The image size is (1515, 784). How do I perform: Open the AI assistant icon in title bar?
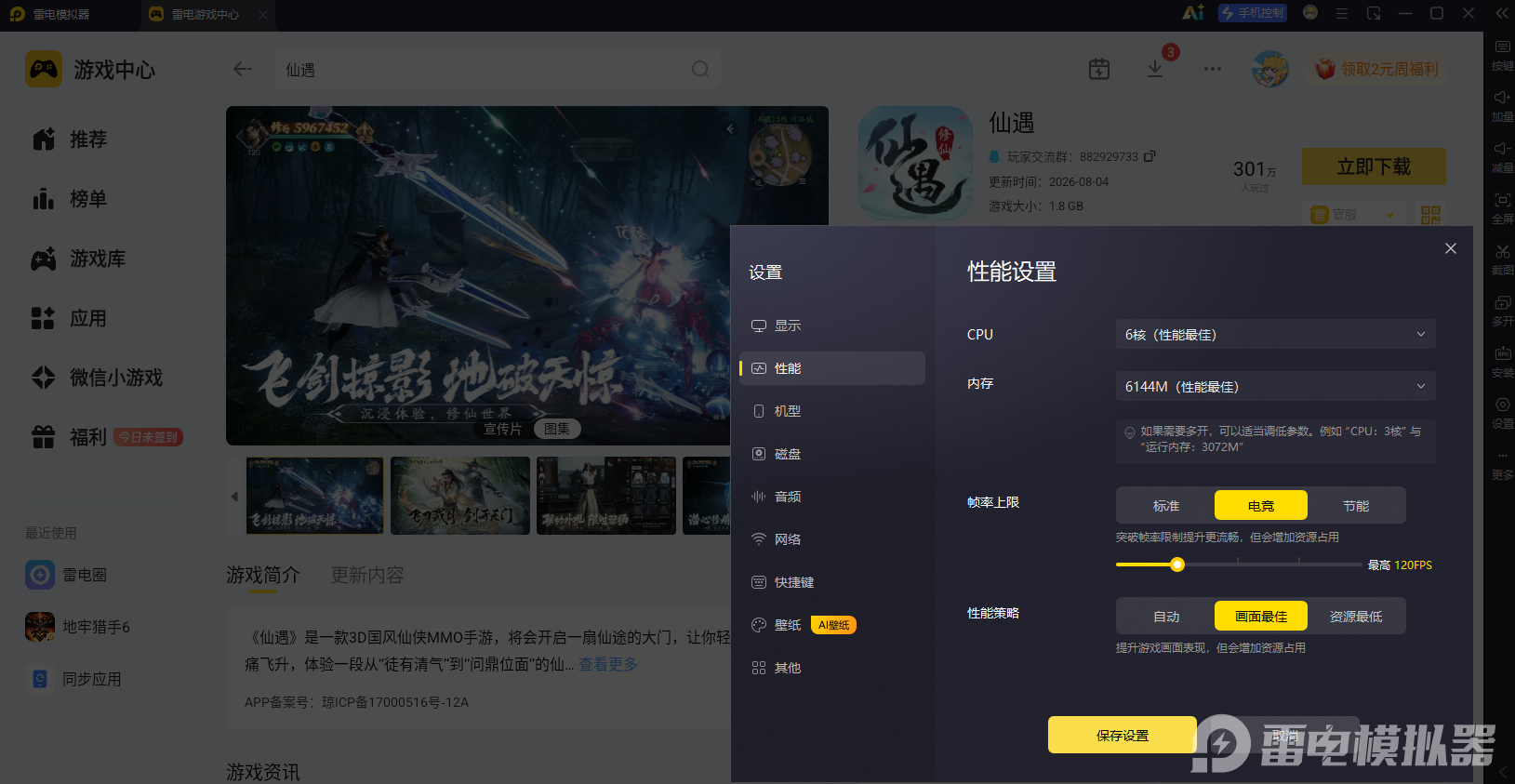coord(1192,13)
